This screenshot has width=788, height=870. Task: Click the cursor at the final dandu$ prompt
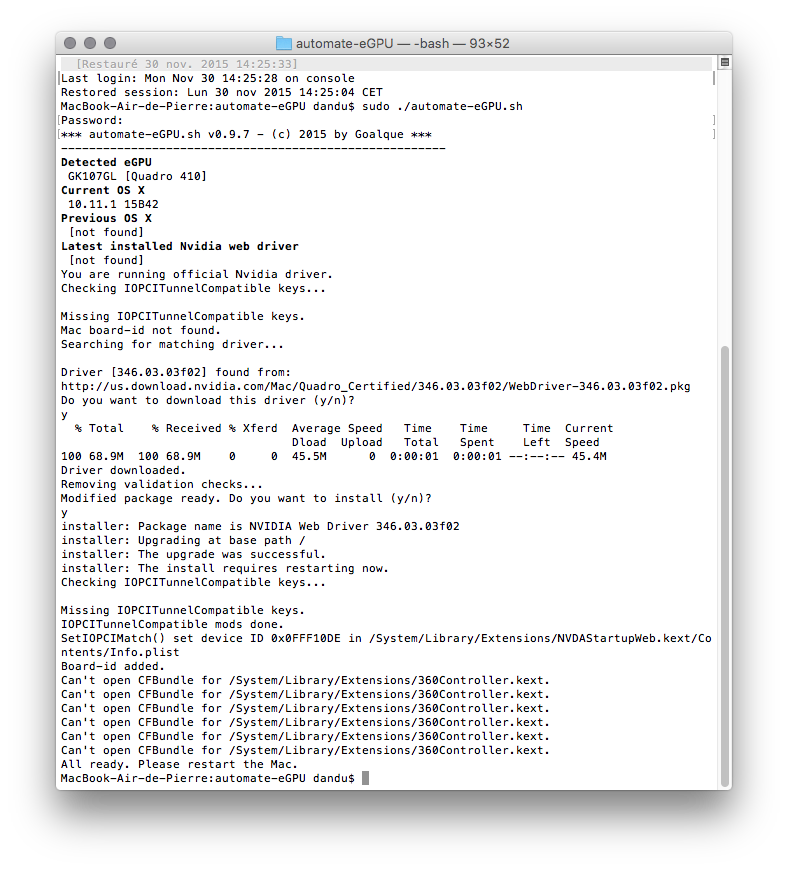365,778
